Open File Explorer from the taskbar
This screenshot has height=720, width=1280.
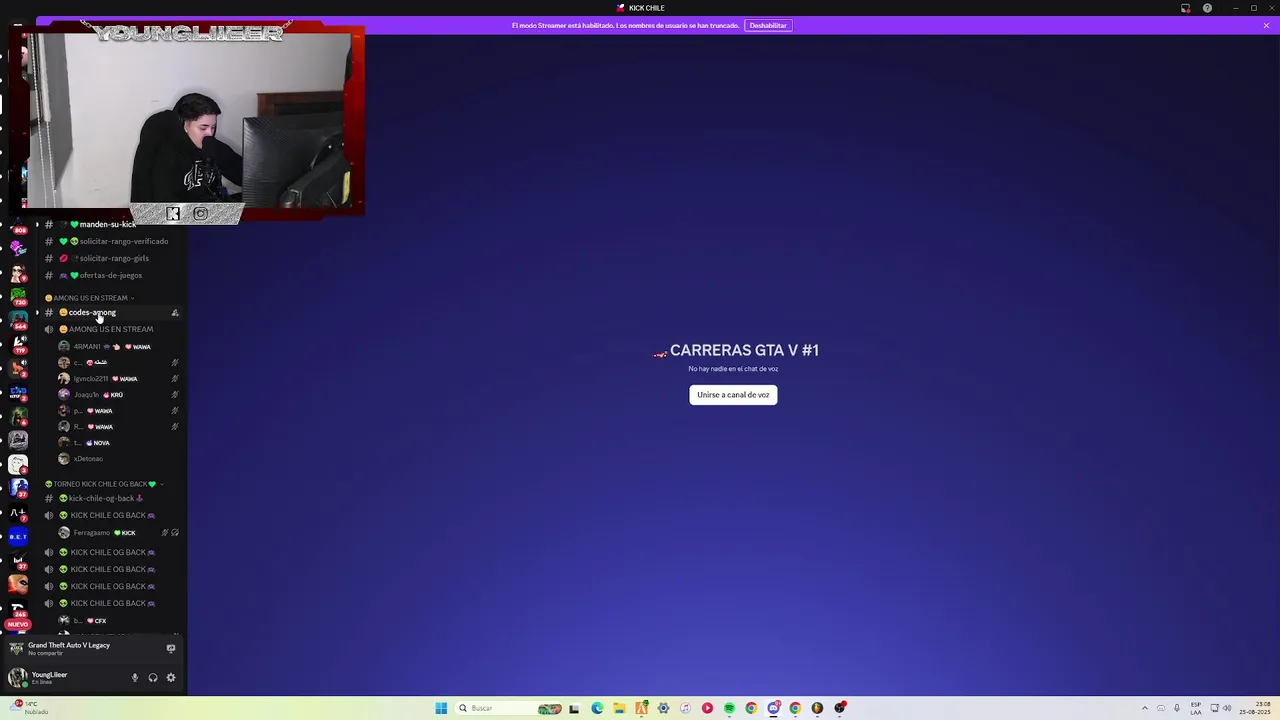(619, 708)
